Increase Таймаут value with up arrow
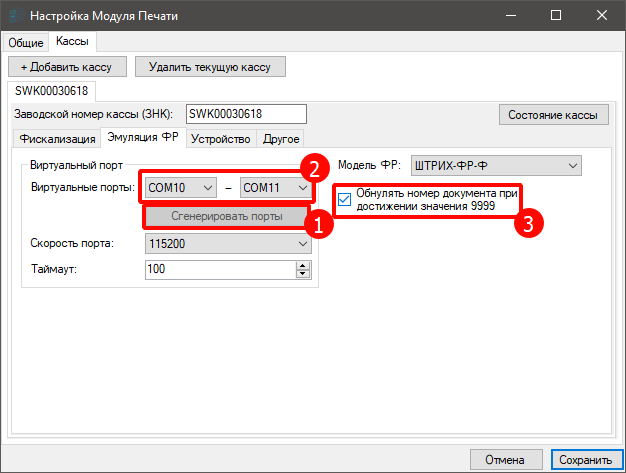Screen dimensions: 626x473 click(302, 265)
